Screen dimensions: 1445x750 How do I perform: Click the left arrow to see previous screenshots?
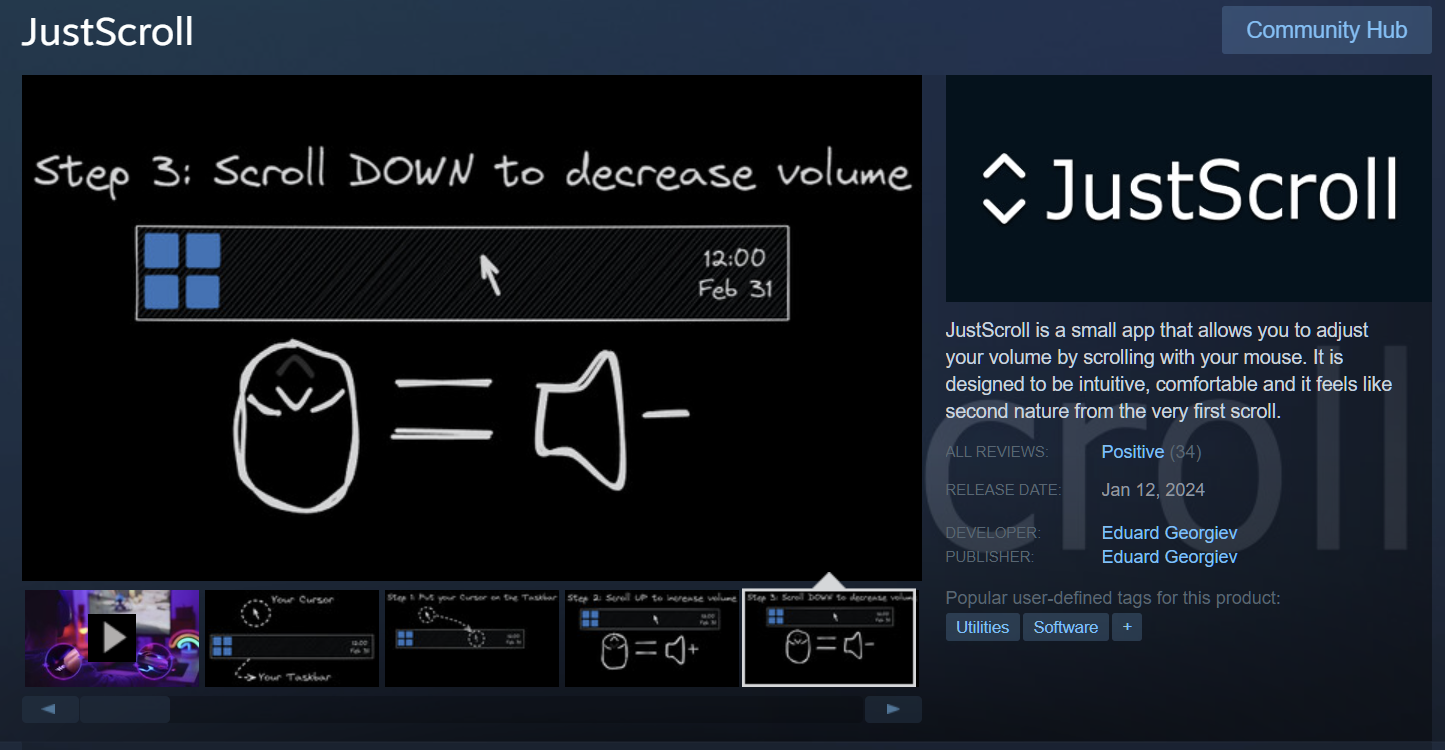[x=49, y=709]
